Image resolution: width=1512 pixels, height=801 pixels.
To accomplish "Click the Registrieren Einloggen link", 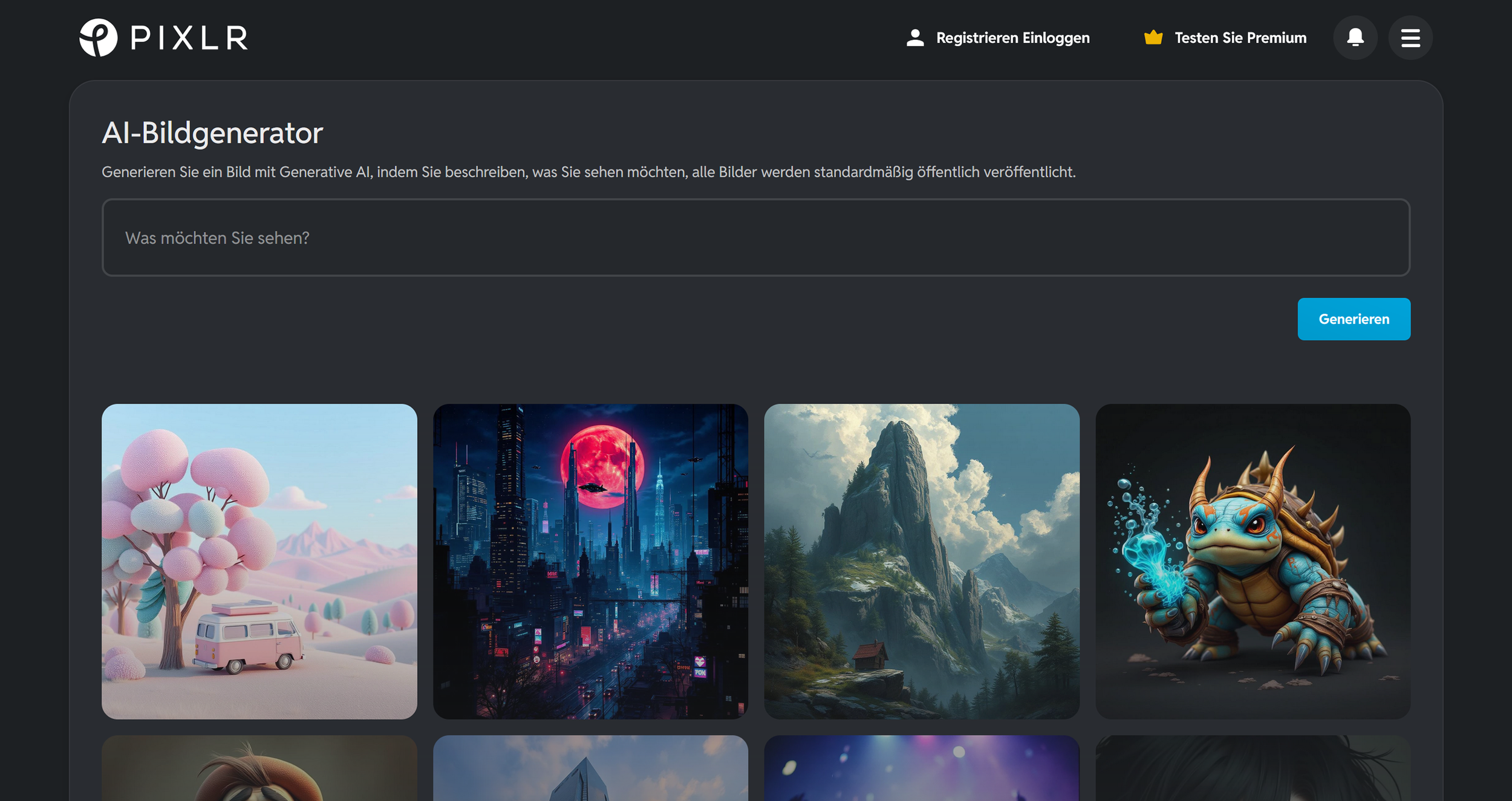I will [x=1012, y=38].
